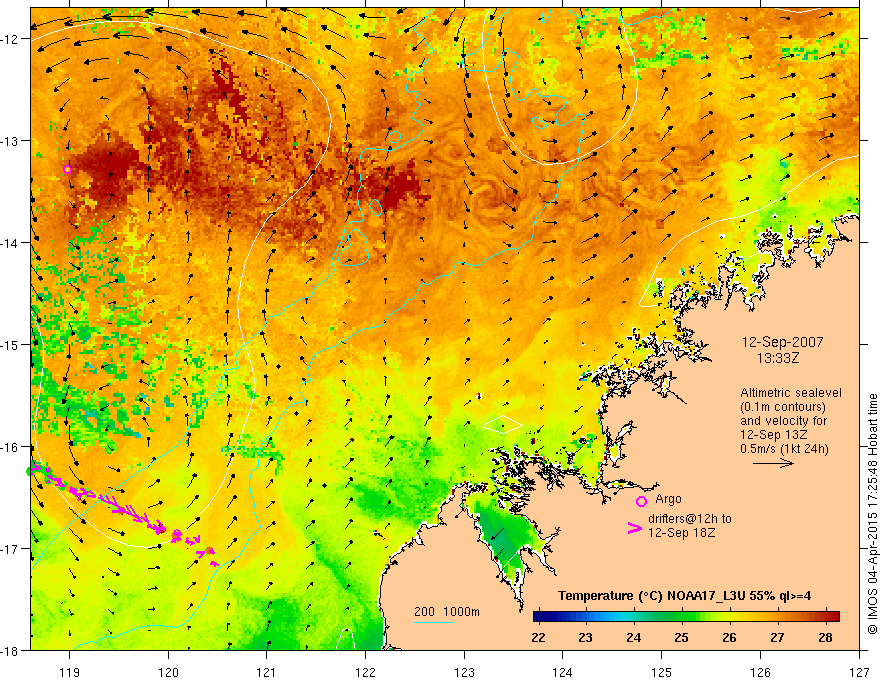This screenshot has height=680, width=880.
Task: Click the vertical IMOS copyright timestamp text
Action: coord(872,514)
